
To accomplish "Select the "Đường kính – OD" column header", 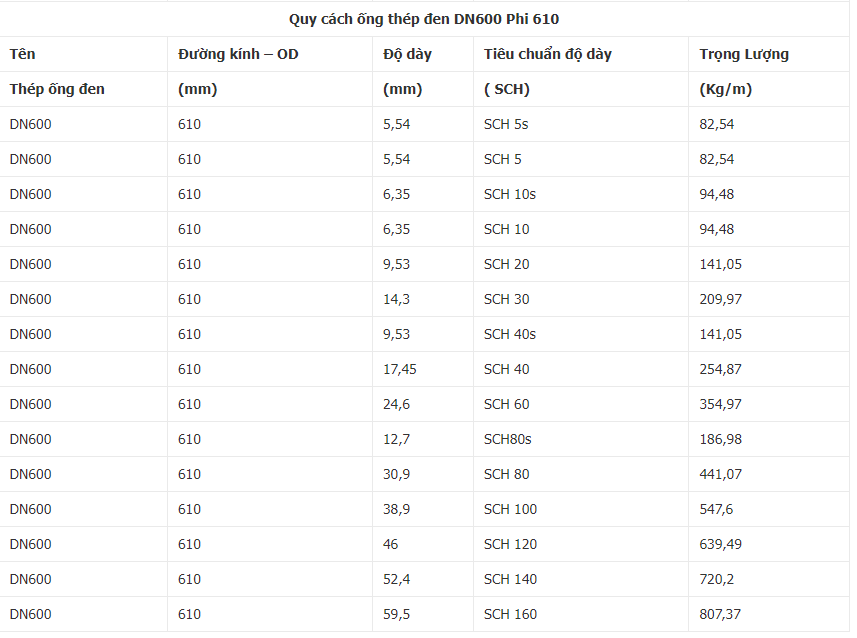I will pos(238,54).
